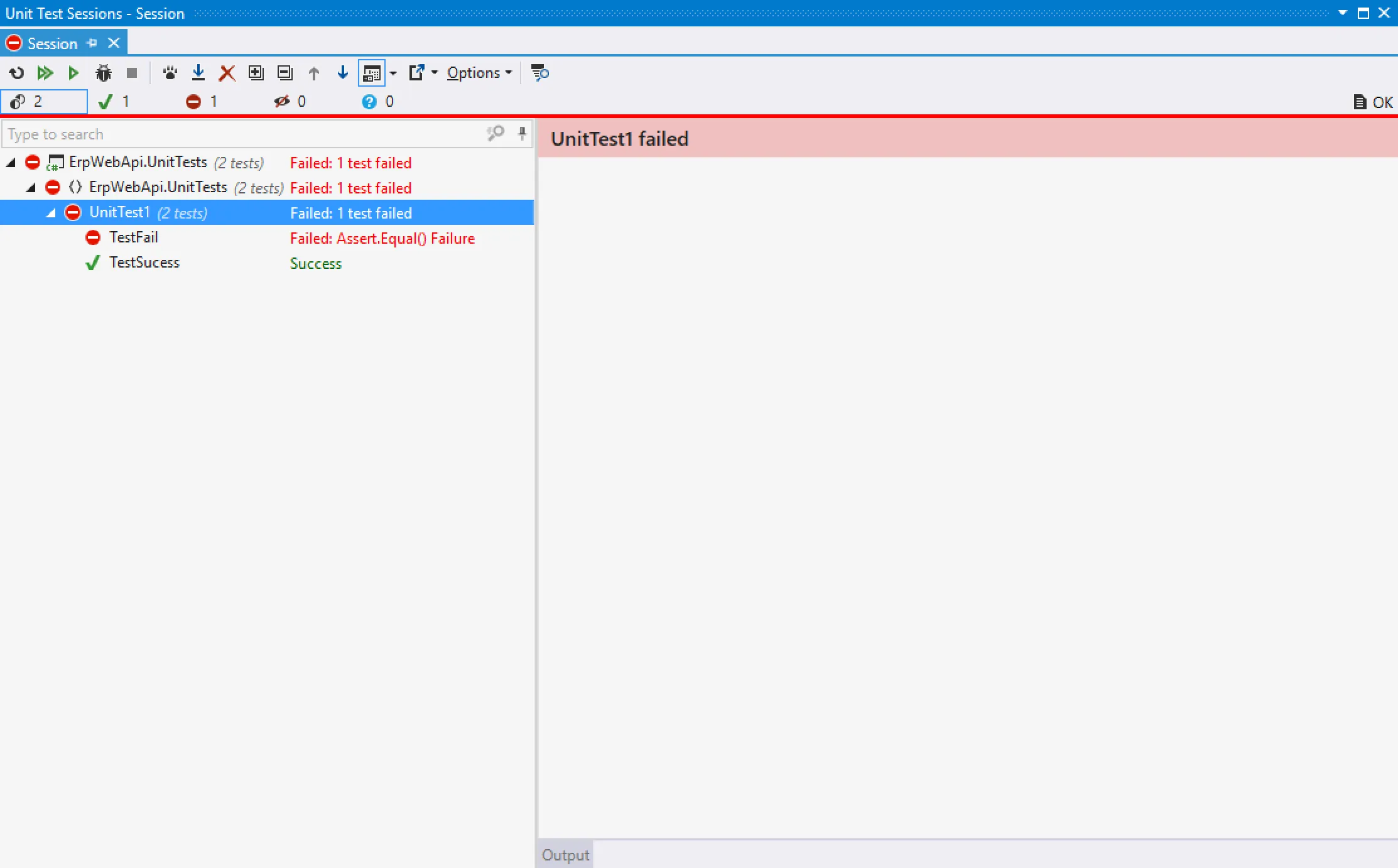
Task: Toggle the ignored tests filter
Action: (x=290, y=102)
